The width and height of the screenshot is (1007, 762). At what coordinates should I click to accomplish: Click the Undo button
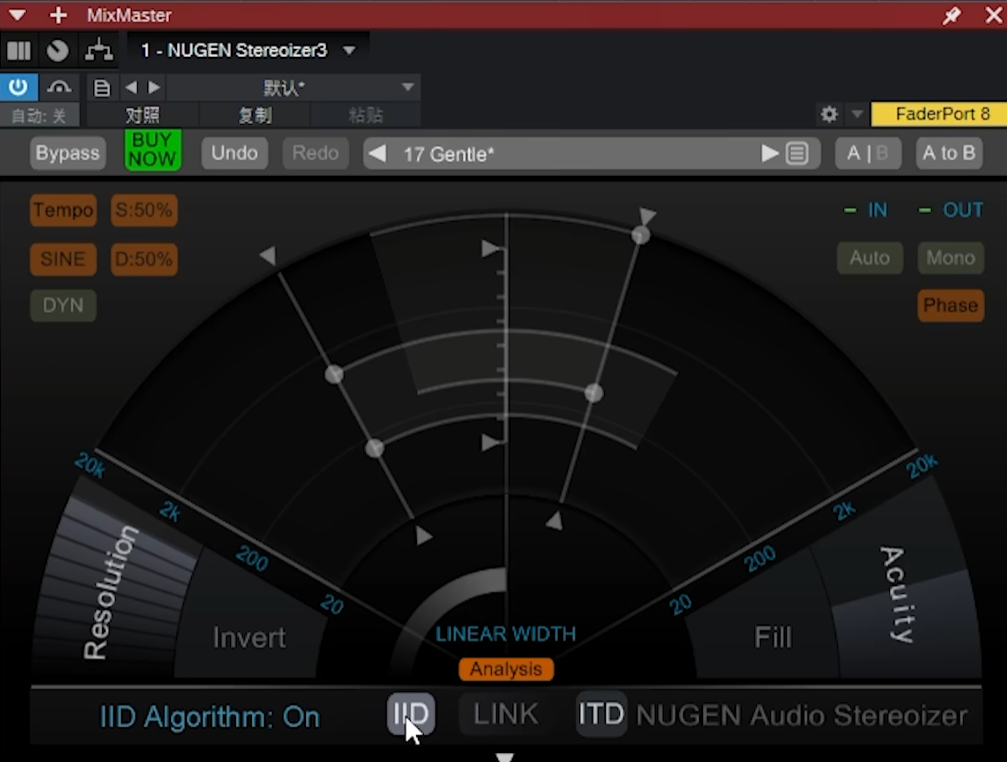pos(234,153)
